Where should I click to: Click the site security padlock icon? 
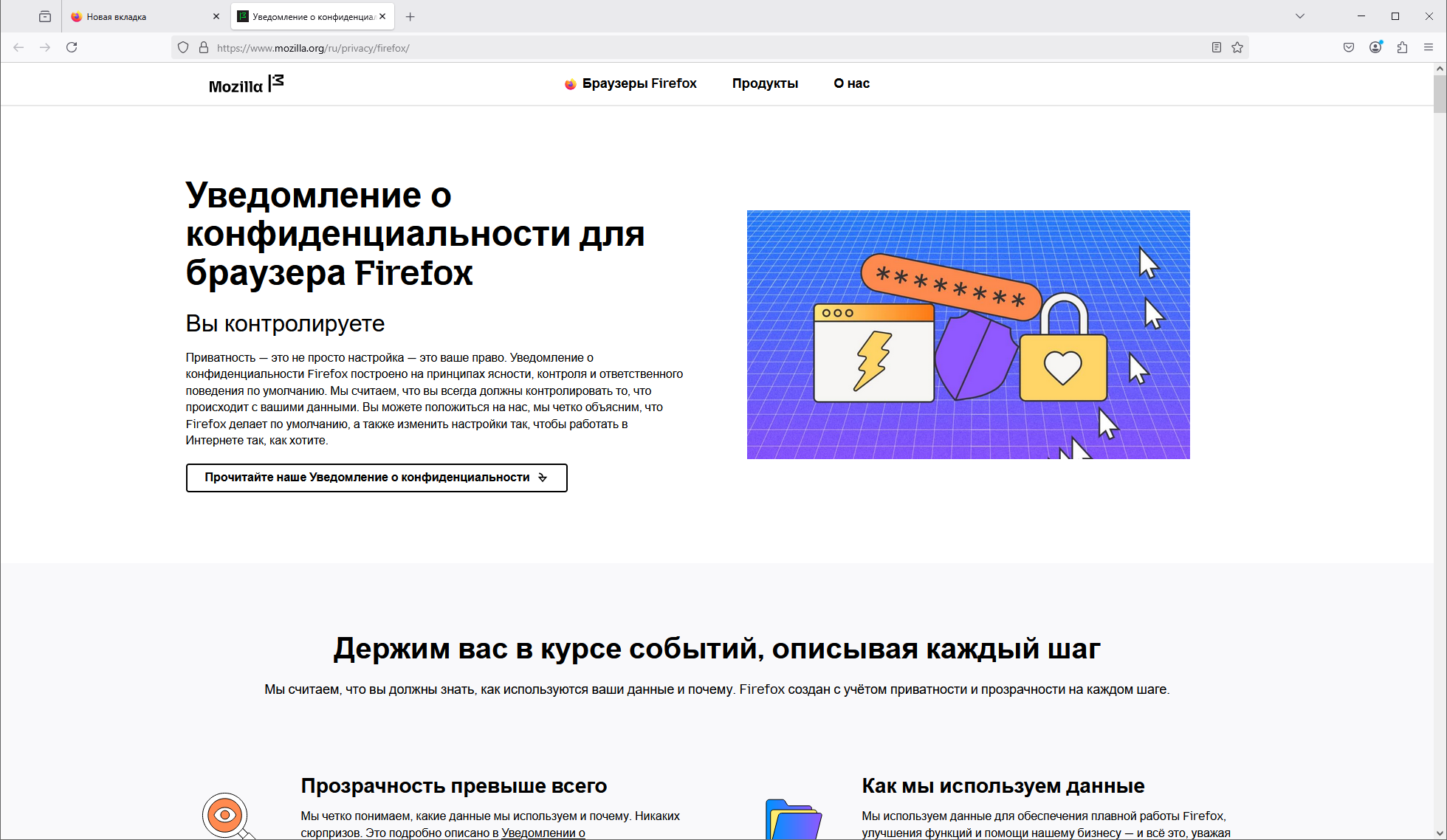[204, 47]
